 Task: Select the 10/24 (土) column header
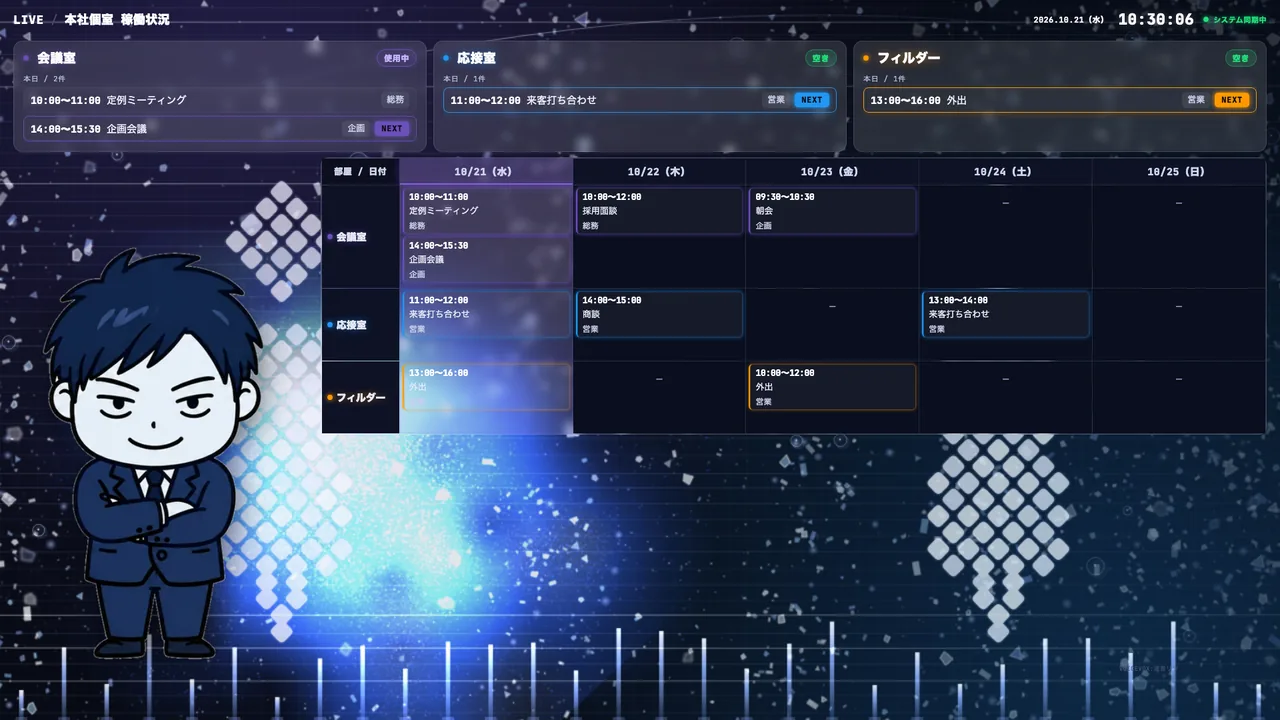1005,172
